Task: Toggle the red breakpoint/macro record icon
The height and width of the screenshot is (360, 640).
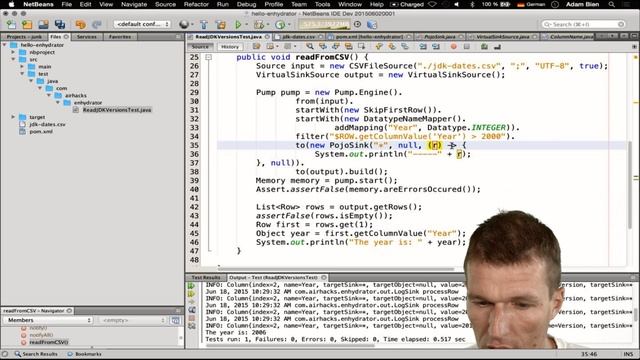Action: coord(453,47)
